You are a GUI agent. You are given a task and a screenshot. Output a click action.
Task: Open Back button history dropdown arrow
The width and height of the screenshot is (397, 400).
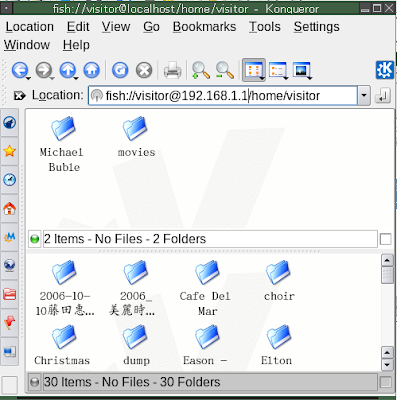coord(29,78)
